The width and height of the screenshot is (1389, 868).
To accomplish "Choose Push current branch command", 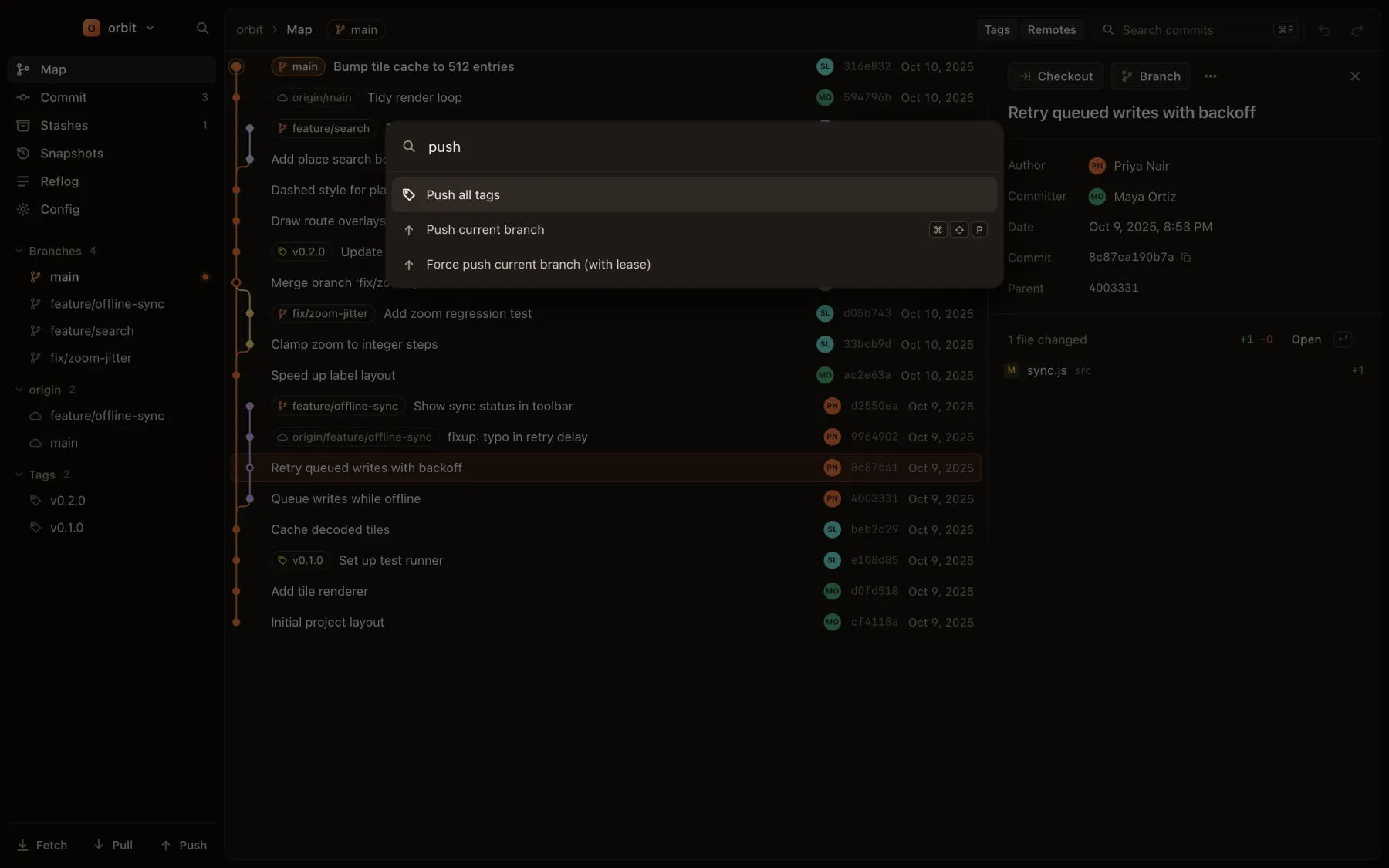I will click(694, 230).
